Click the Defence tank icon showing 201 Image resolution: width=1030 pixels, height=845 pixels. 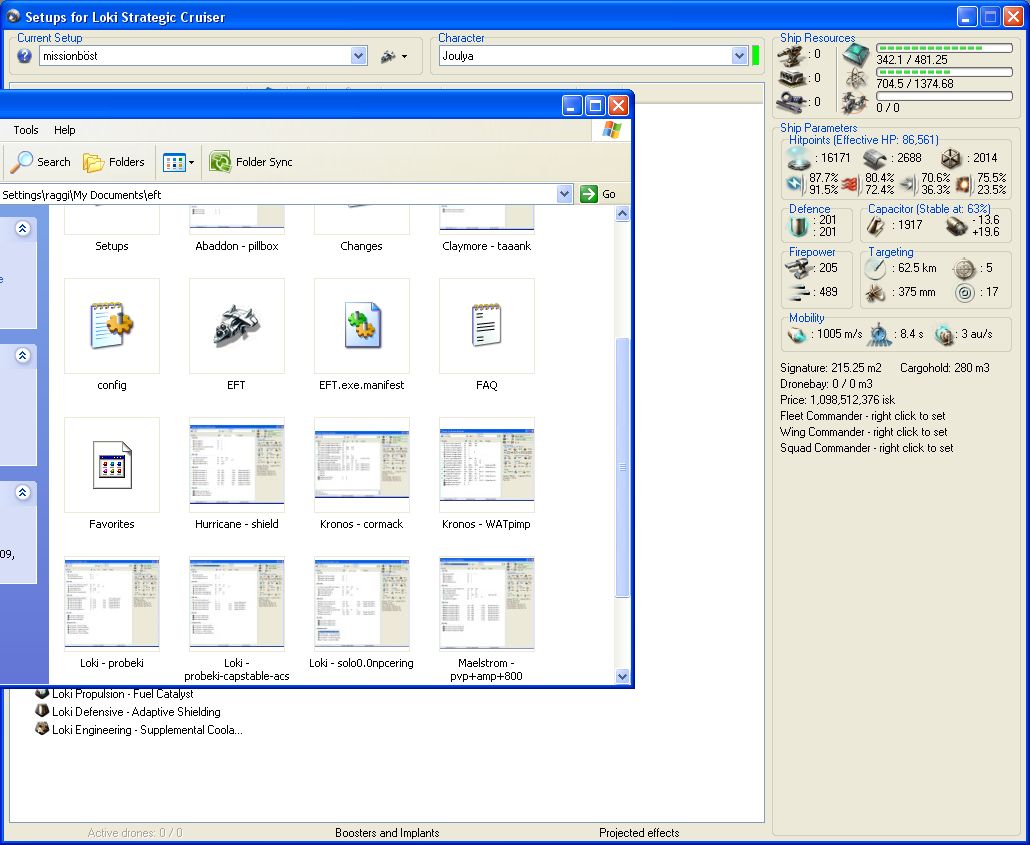click(799, 226)
